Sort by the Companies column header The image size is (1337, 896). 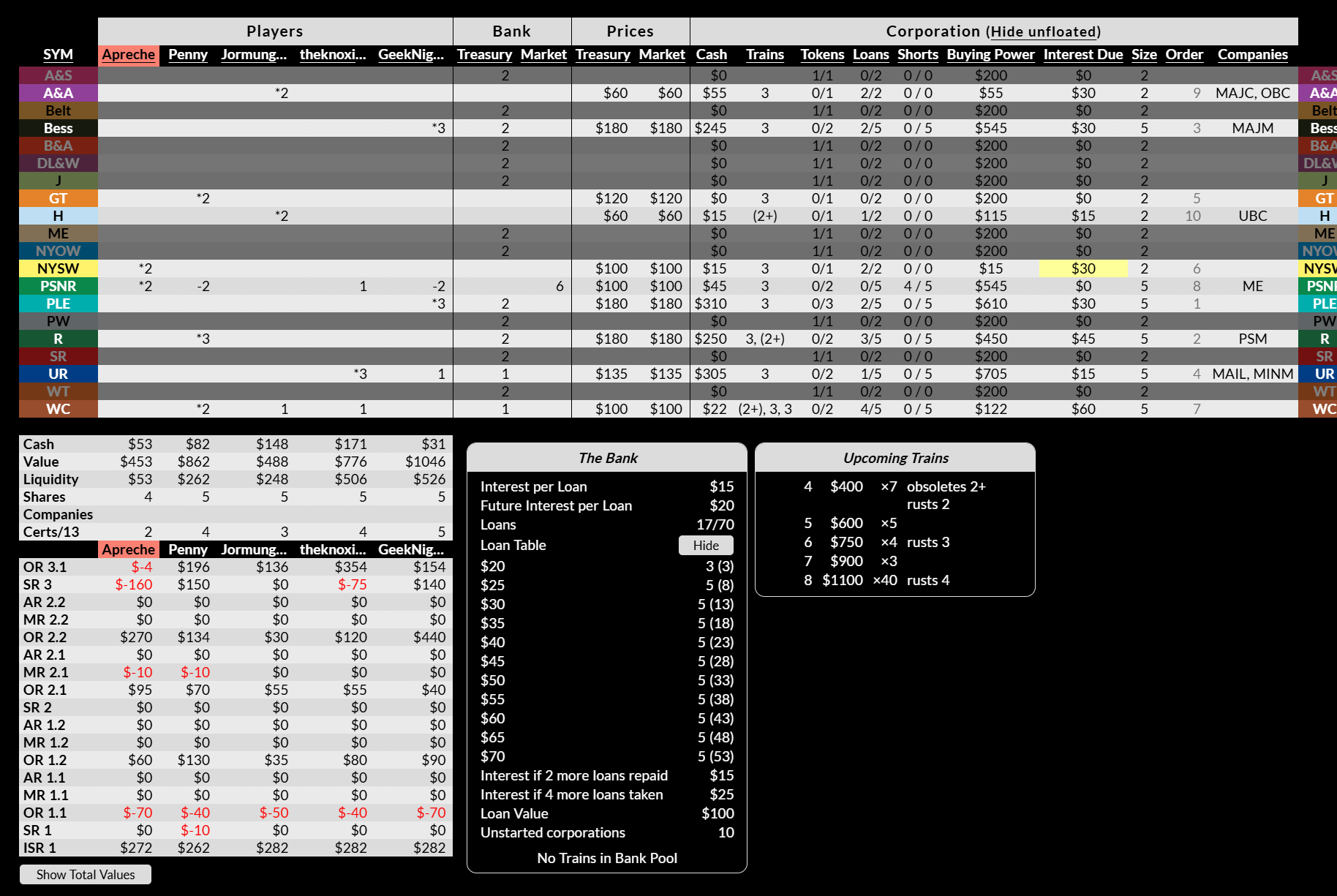tap(1252, 55)
